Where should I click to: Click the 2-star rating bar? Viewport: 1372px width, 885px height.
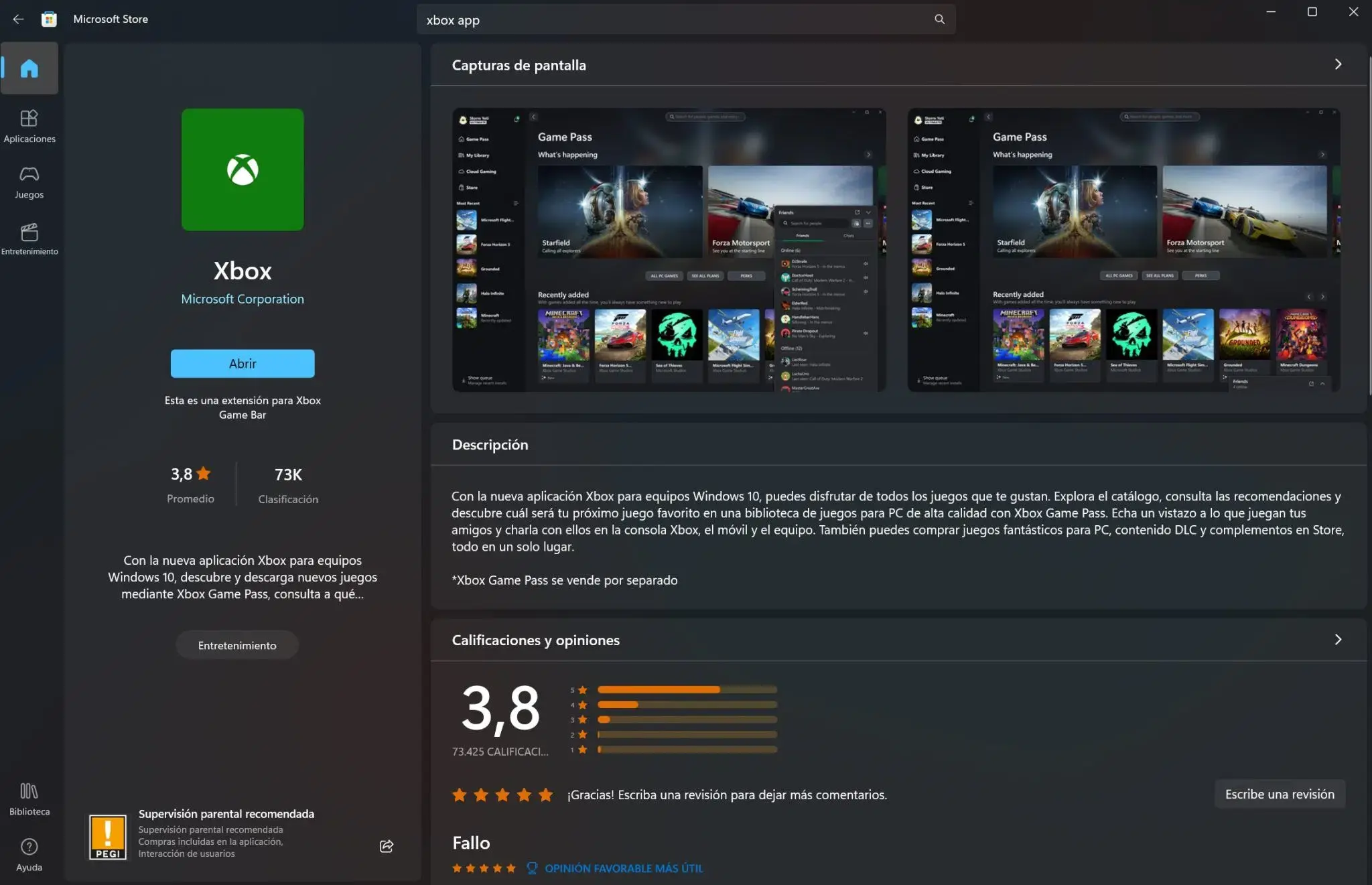click(687, 734)
